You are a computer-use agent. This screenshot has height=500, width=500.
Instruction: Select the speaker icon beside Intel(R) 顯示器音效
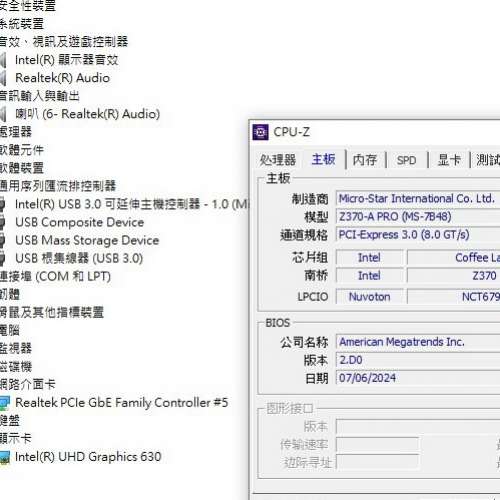point(3,60)
